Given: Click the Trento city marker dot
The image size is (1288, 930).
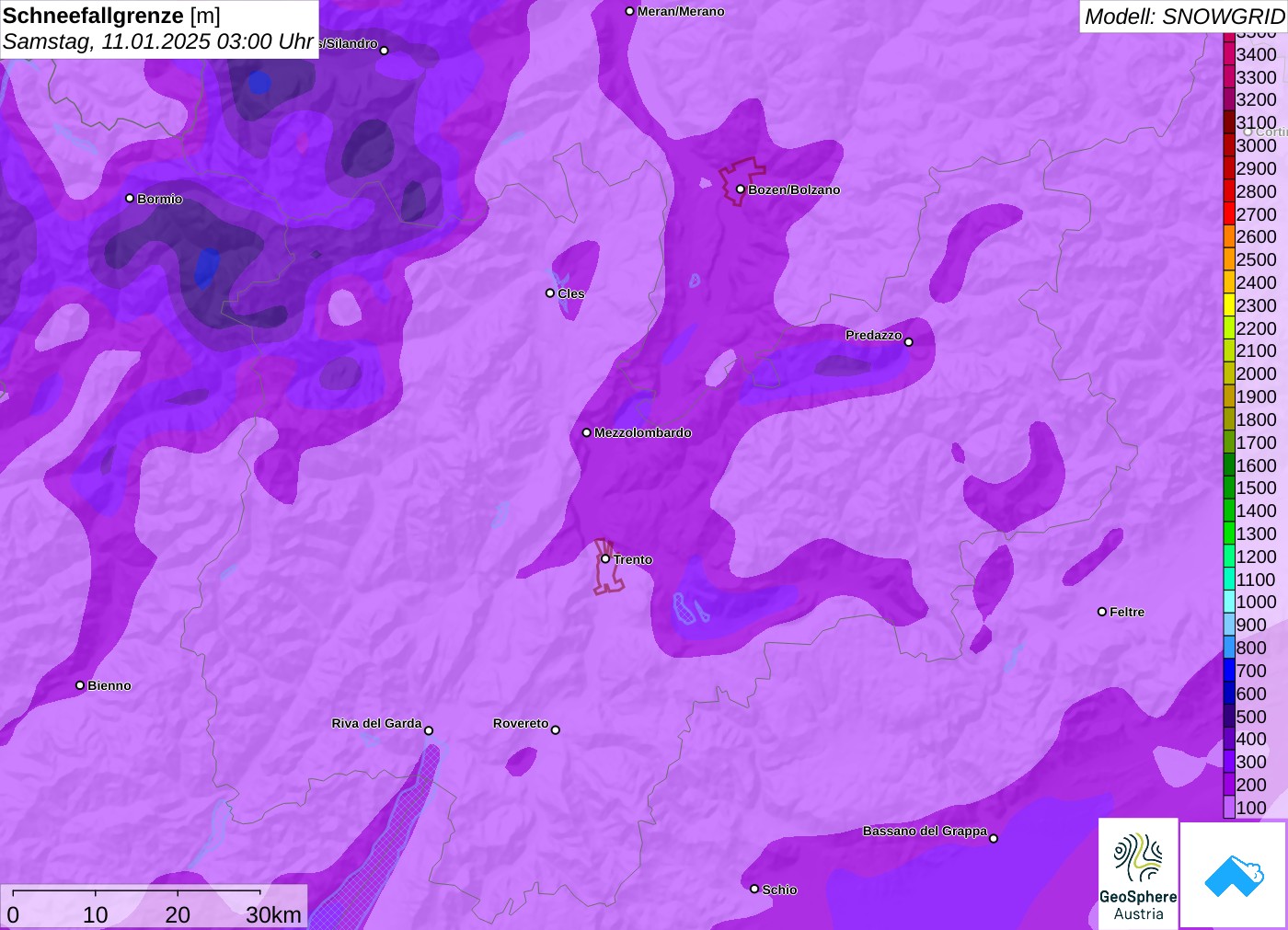Looking at the screenshot, I should tap(605, 558).
